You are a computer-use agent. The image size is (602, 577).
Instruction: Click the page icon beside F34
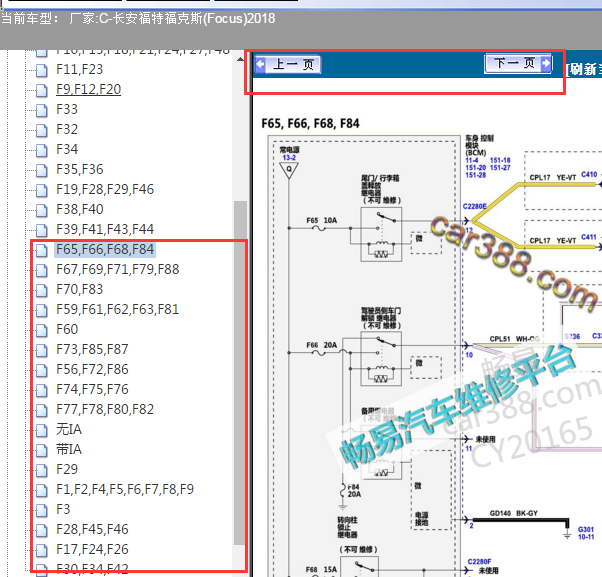tap(41, 150)
